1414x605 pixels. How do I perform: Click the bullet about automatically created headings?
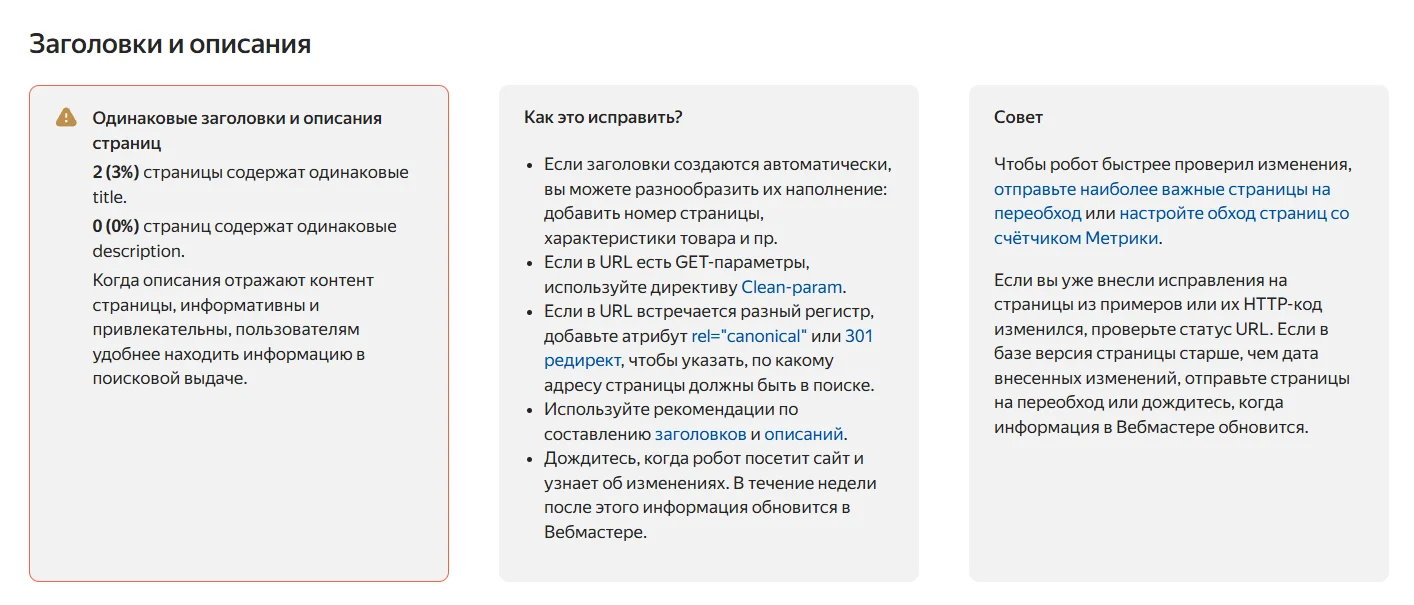point(716,201)
